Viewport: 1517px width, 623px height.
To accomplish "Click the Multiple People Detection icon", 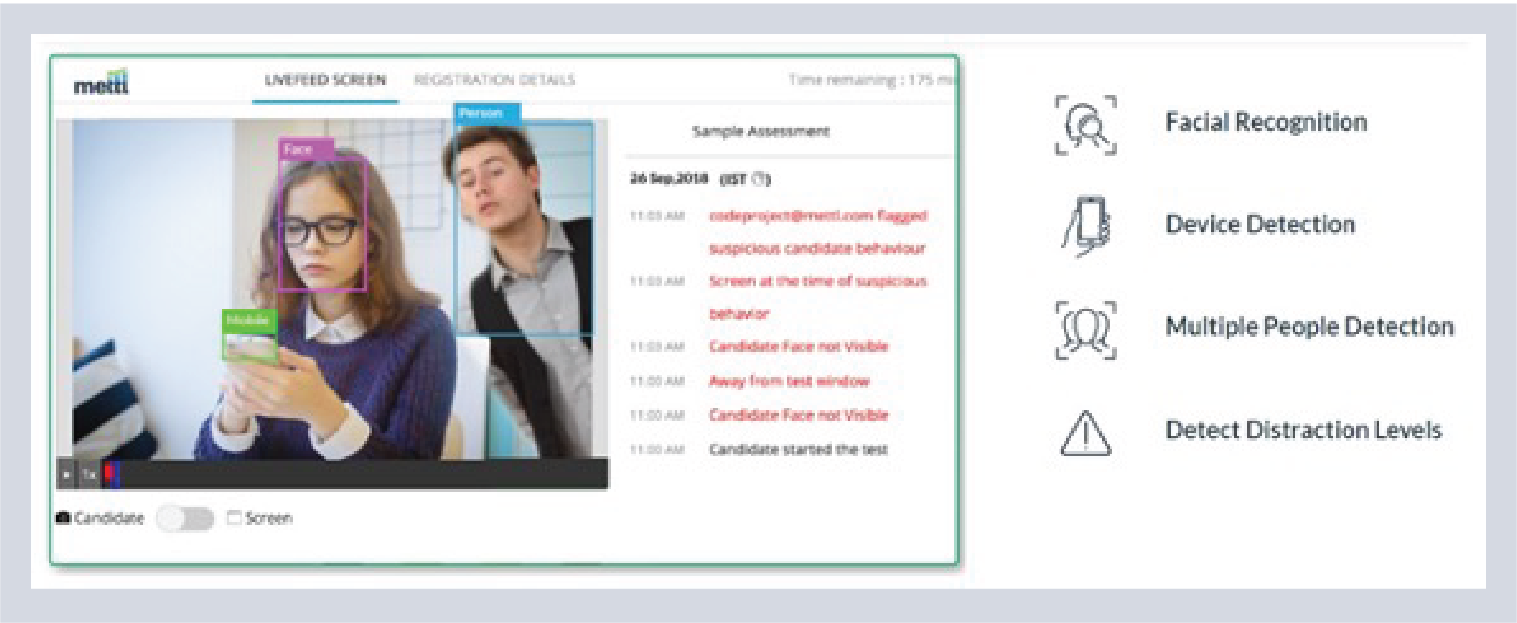I will [x=1086, y=329].
